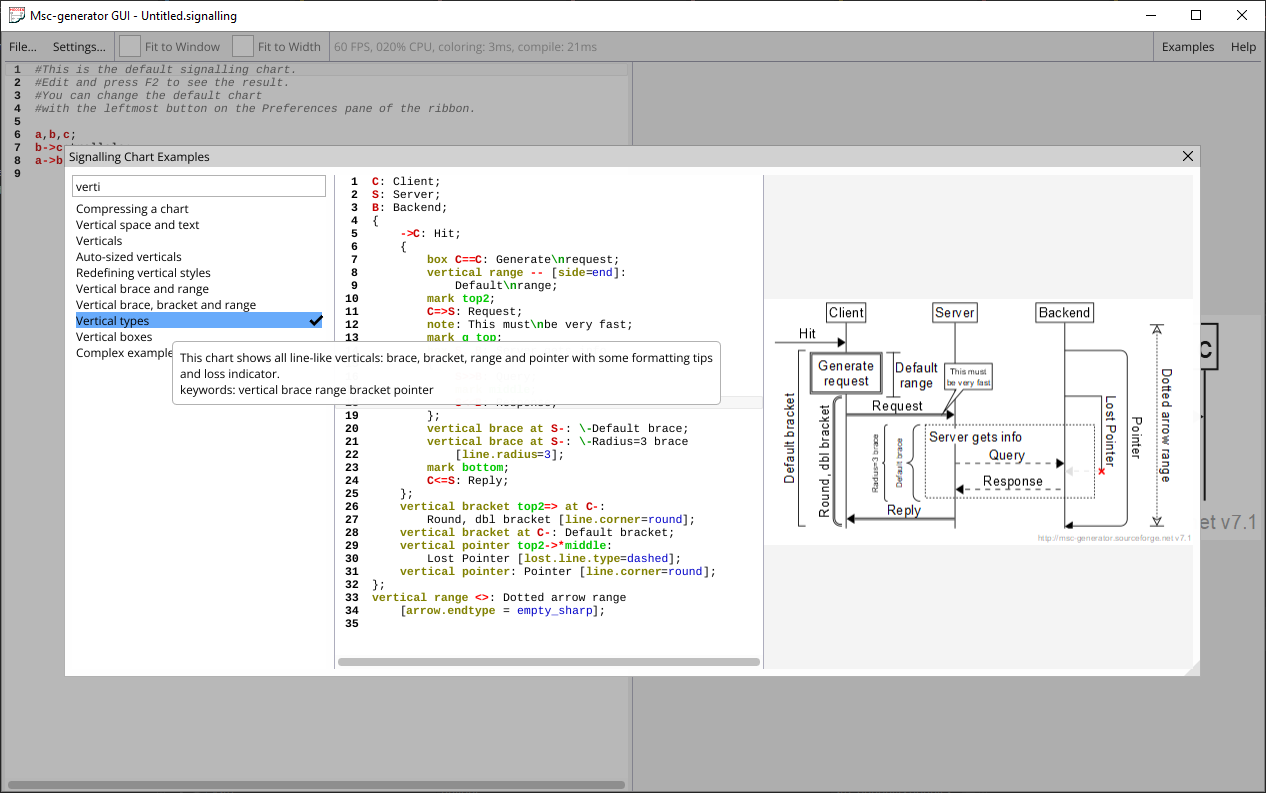The width and height of the screenshot is (1266, 793).
Task: Toggle the Fit to Window checkbox
Action: click(131, 46)
